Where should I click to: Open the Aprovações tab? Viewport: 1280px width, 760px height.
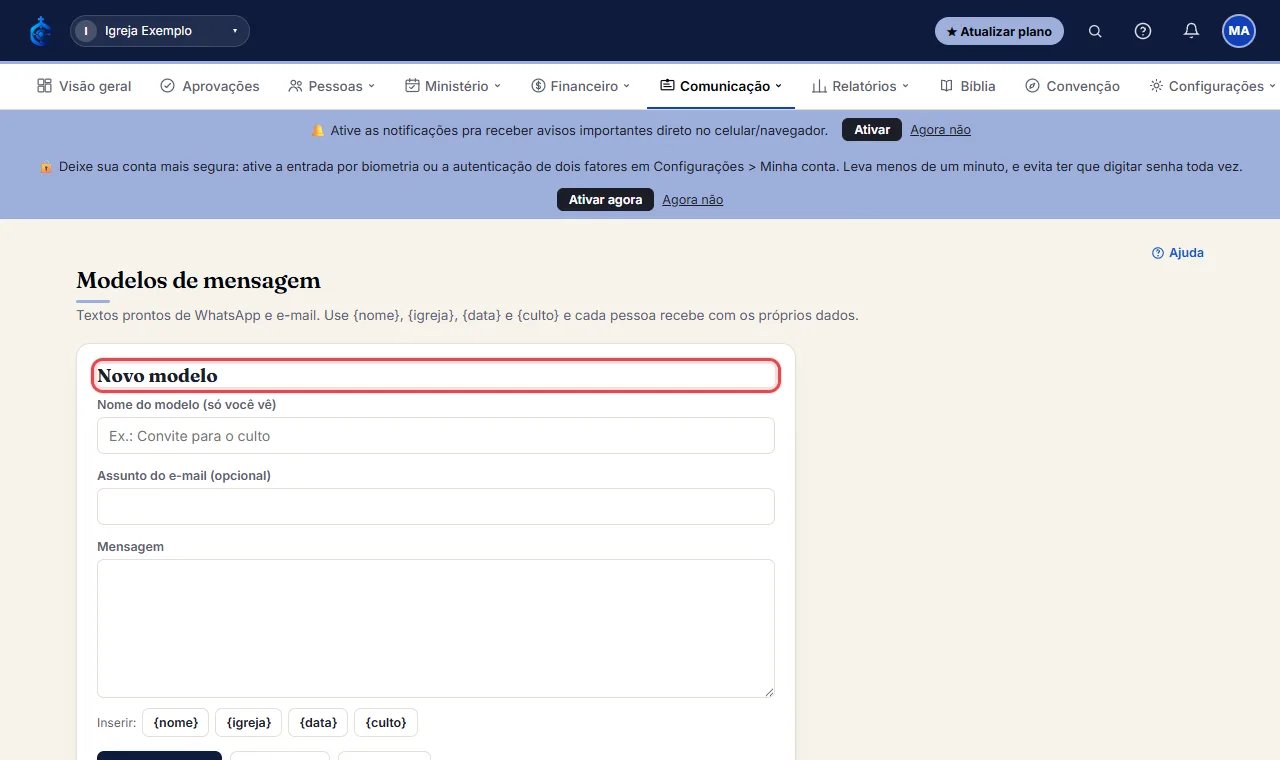210,86
